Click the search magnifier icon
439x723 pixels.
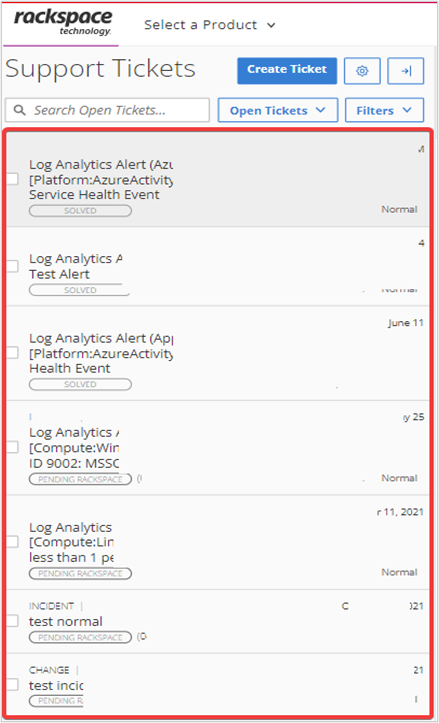tap(19, 110)
